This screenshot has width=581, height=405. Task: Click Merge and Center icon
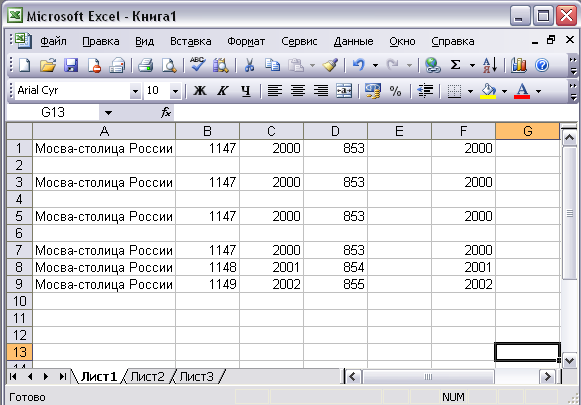point(344,91)
